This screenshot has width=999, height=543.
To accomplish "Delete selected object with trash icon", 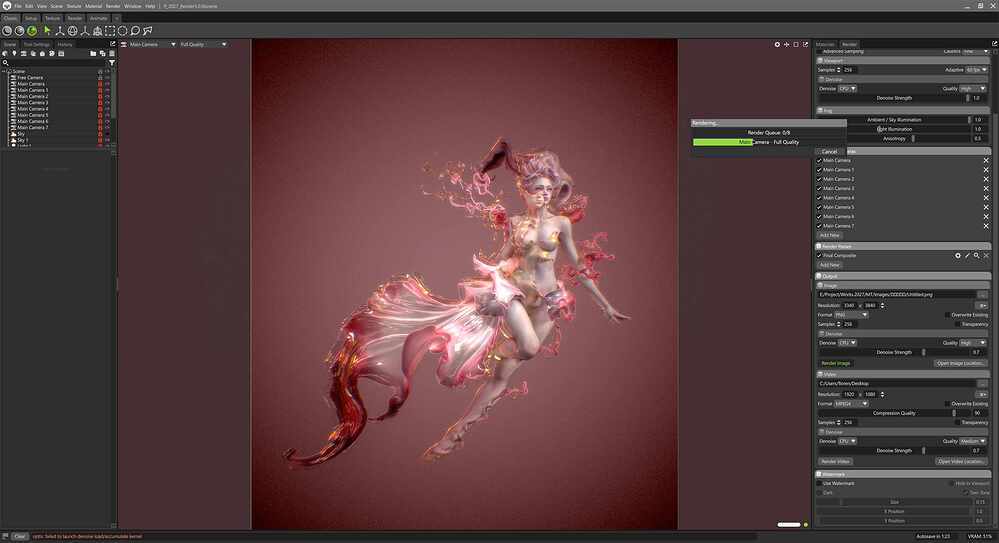I will click(x=111, y=54).
